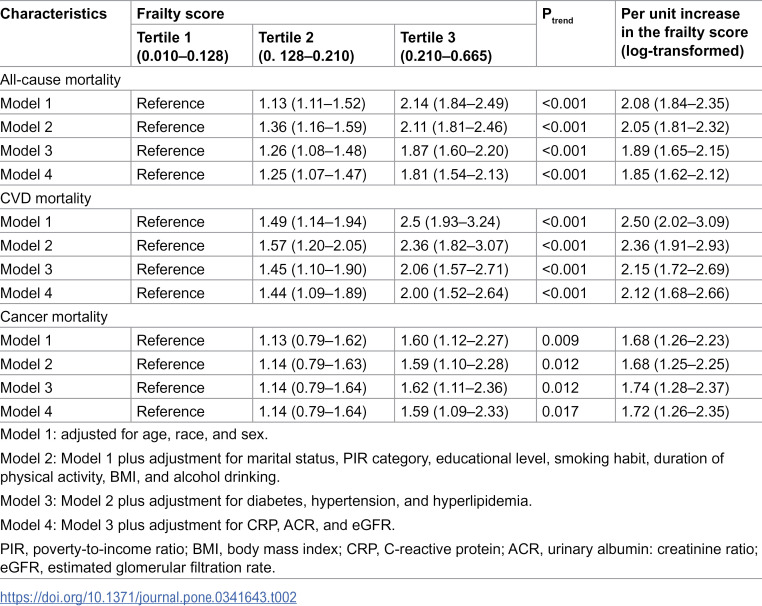
Task: Open the journal.pone DOI link
Action: [x=148, y=597]
